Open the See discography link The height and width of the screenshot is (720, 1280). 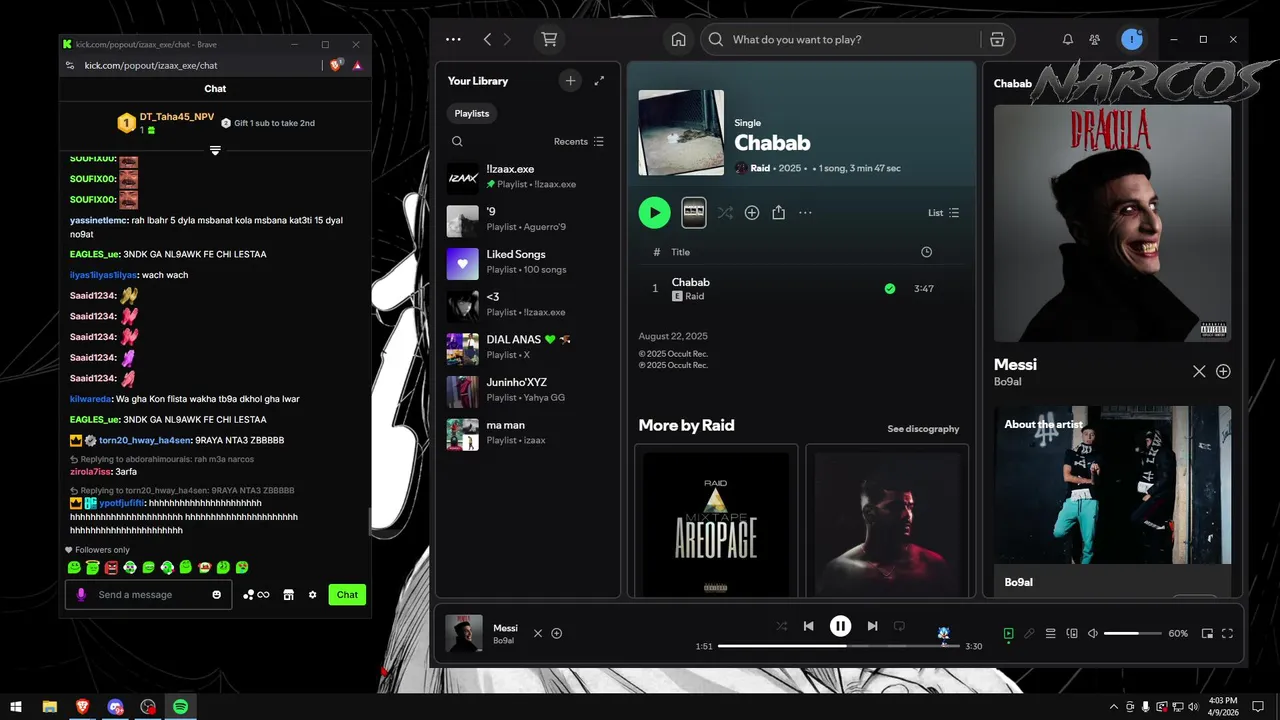coord(923,429)
